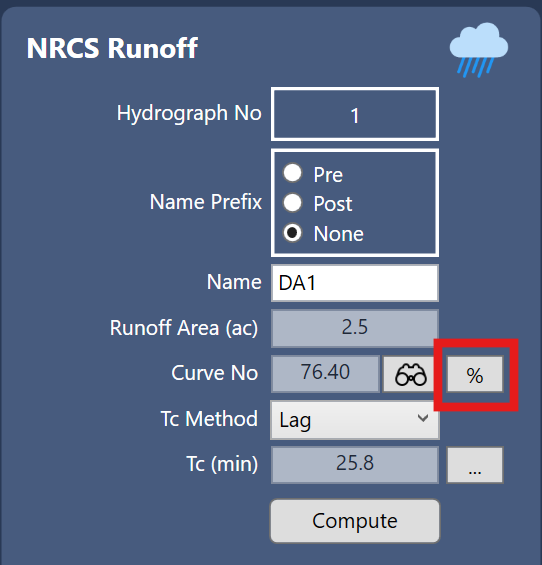Viewport: 542px width, 565px height.
Task: Click the Curve No label
Action: 214,373
